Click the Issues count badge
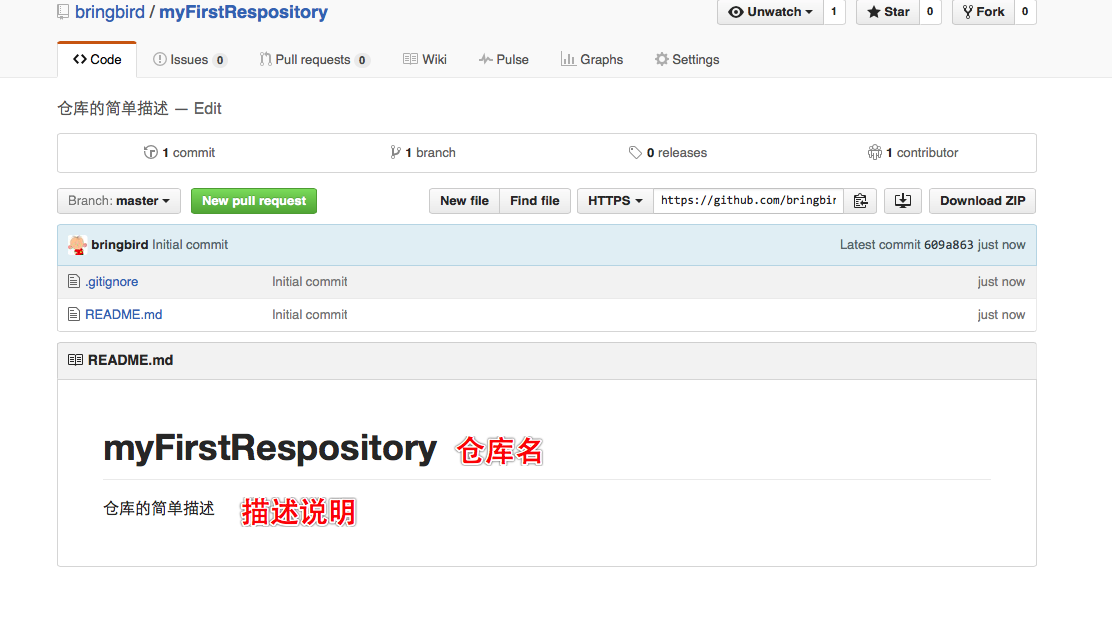1112x619 pixels. 220,60
